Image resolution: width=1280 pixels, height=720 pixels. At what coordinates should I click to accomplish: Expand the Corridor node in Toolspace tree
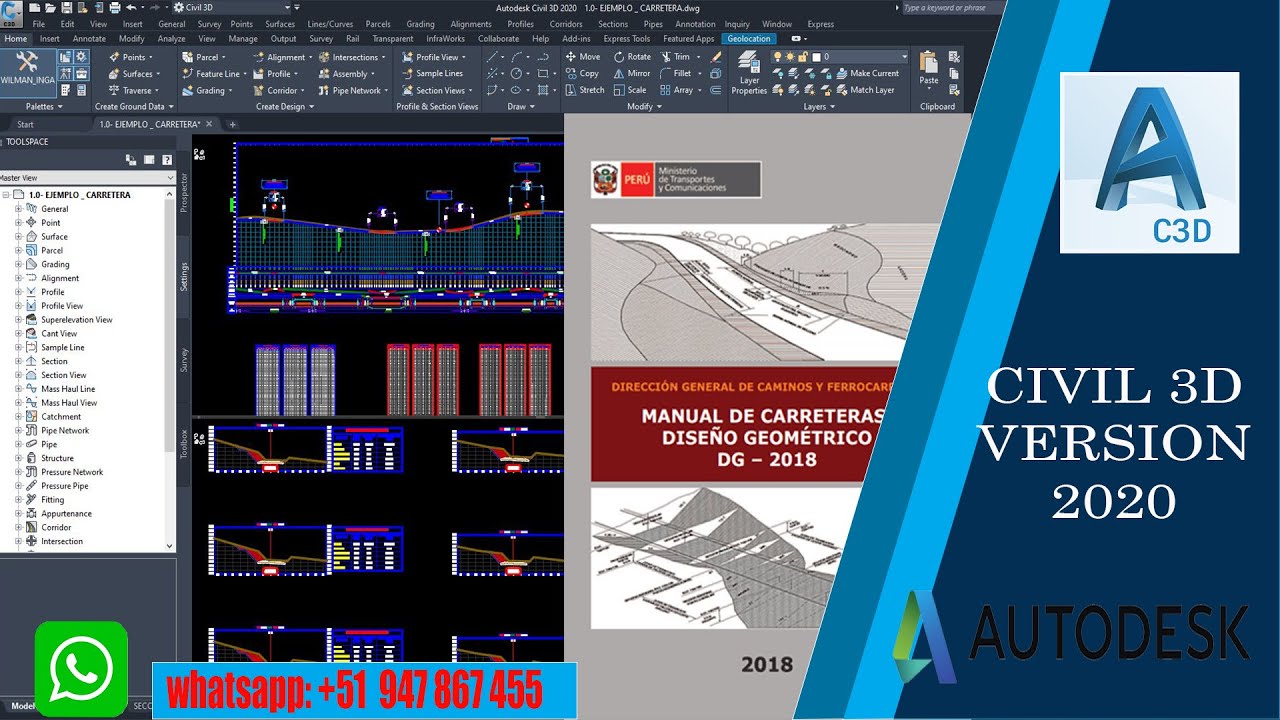click(18, 527)
